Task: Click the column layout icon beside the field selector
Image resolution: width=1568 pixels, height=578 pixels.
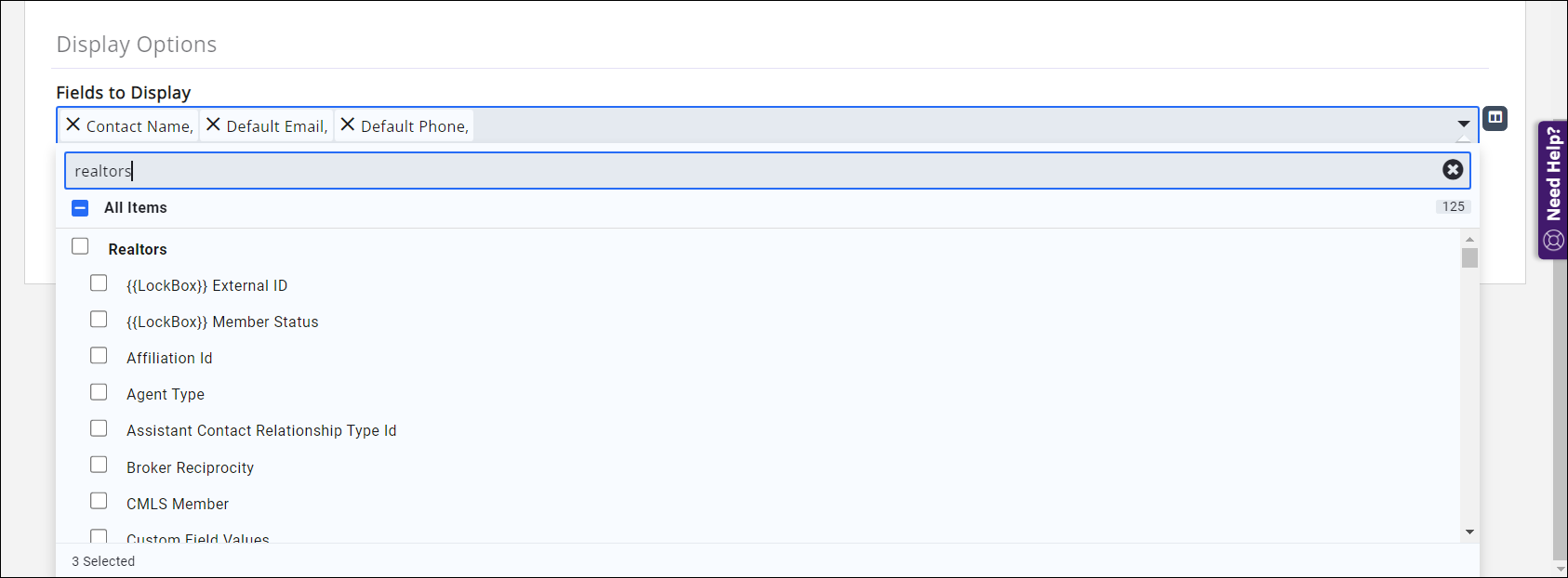Action: coord(1495,119)
